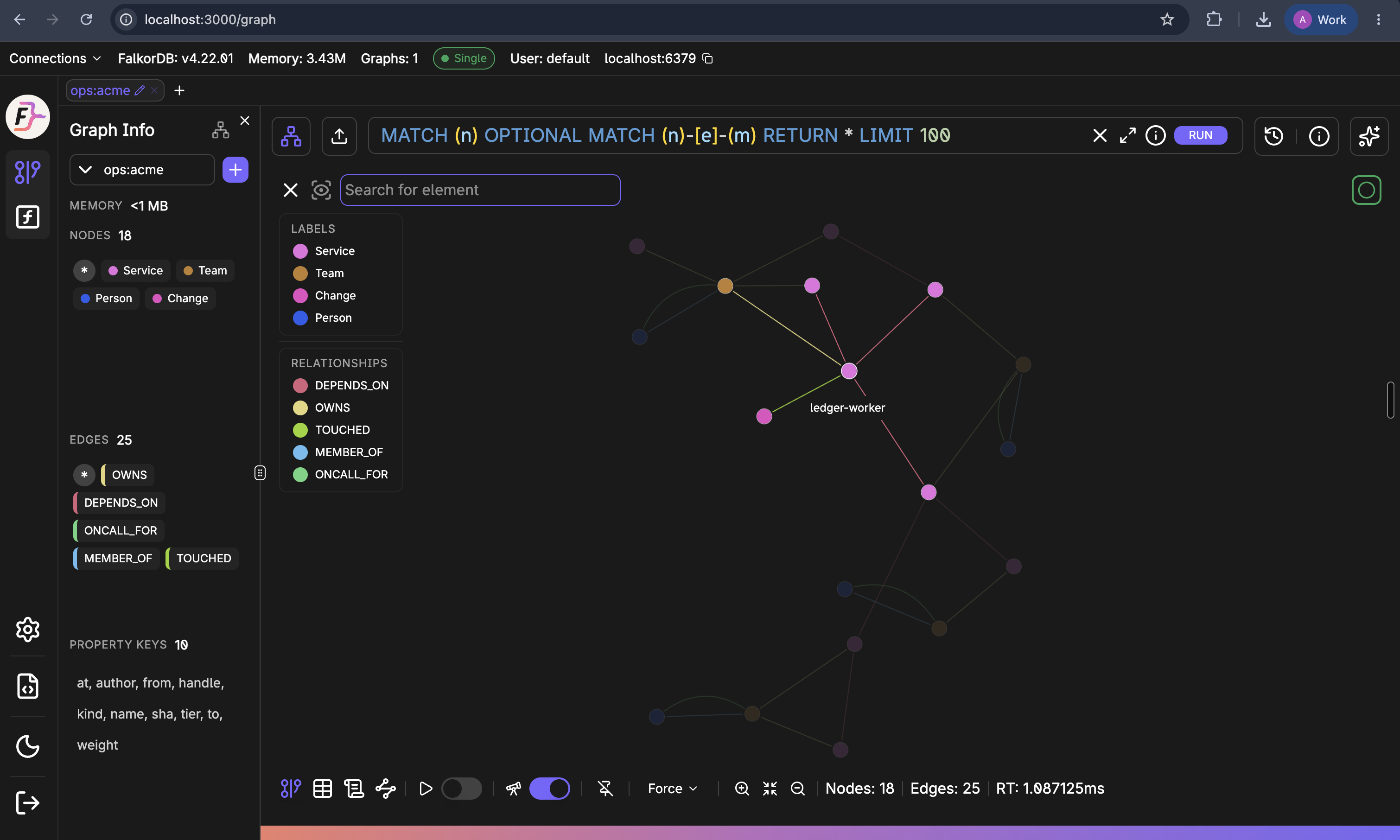
Task: Click the focus element target icon
Action: (x=321, y=190)
